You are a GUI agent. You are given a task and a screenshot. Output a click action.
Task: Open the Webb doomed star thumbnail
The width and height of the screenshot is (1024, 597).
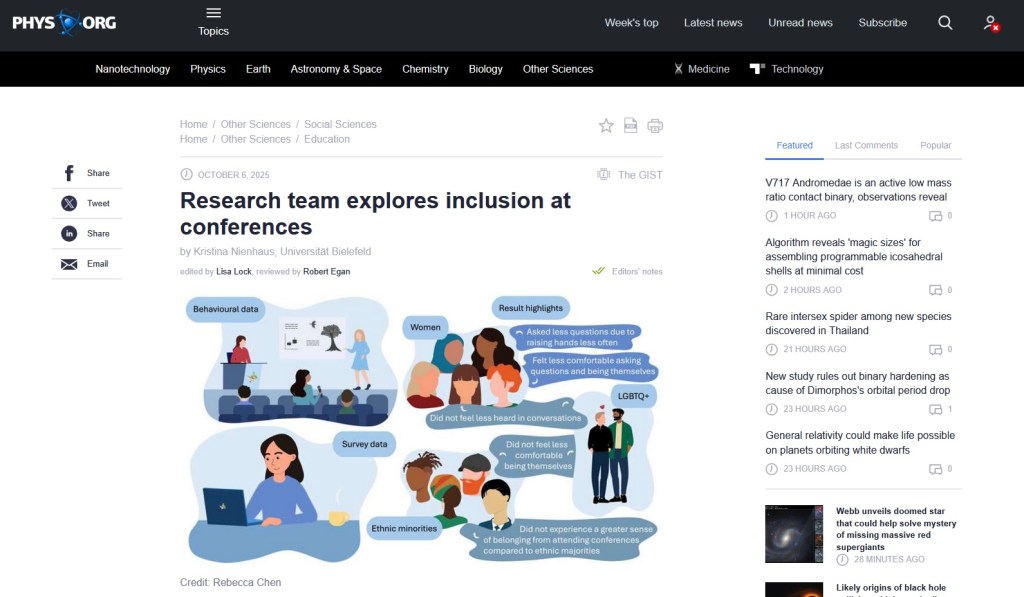click(x=794, y=533)
